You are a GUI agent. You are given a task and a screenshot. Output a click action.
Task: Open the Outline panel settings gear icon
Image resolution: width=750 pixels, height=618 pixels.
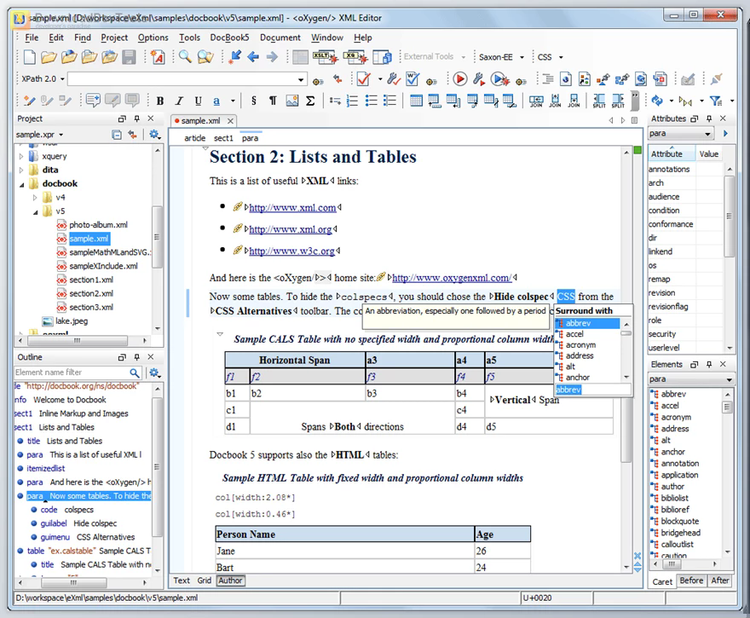pos(154,372)
